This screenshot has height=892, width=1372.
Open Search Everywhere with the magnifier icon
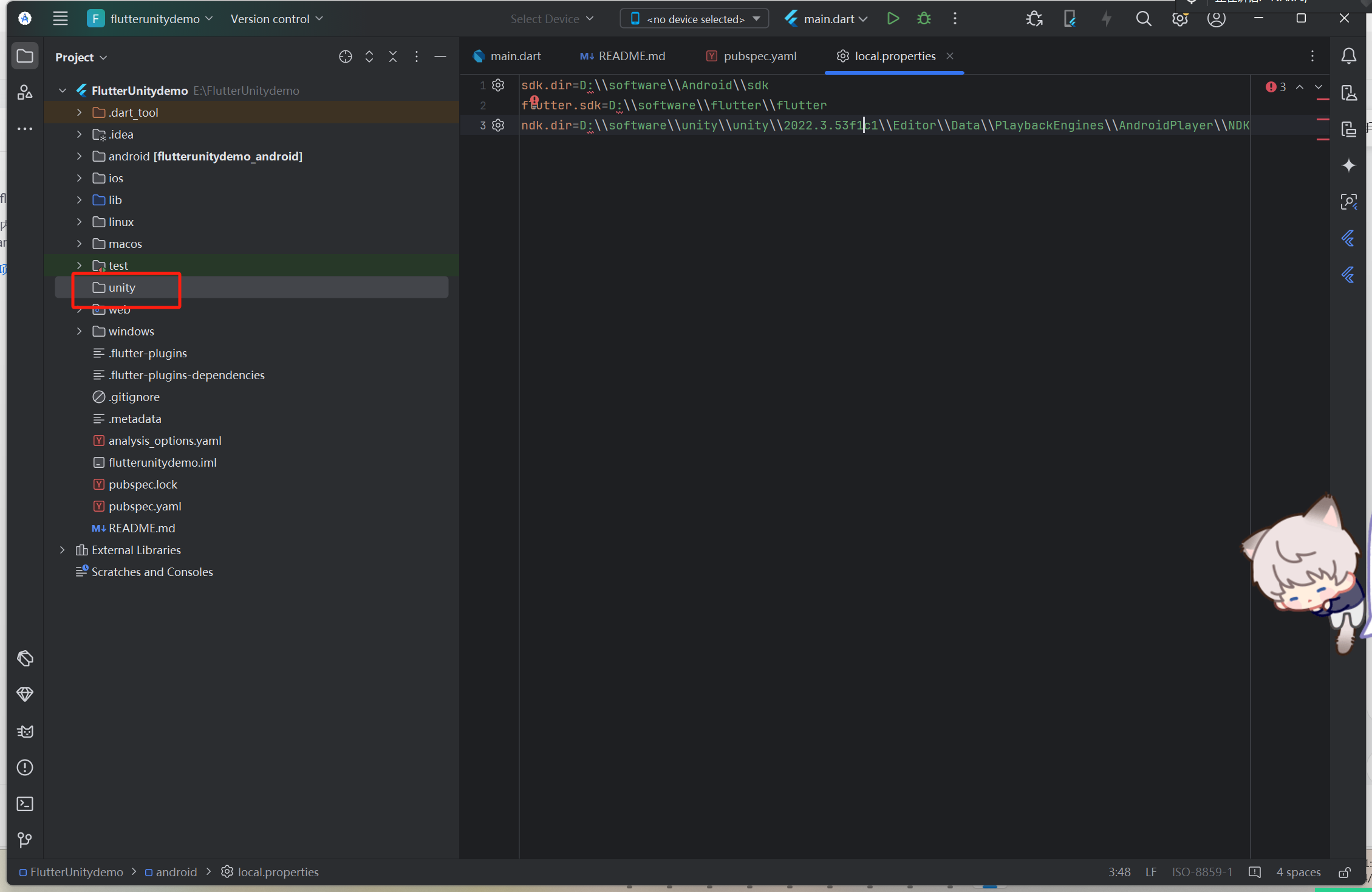tap(1144, 19)
